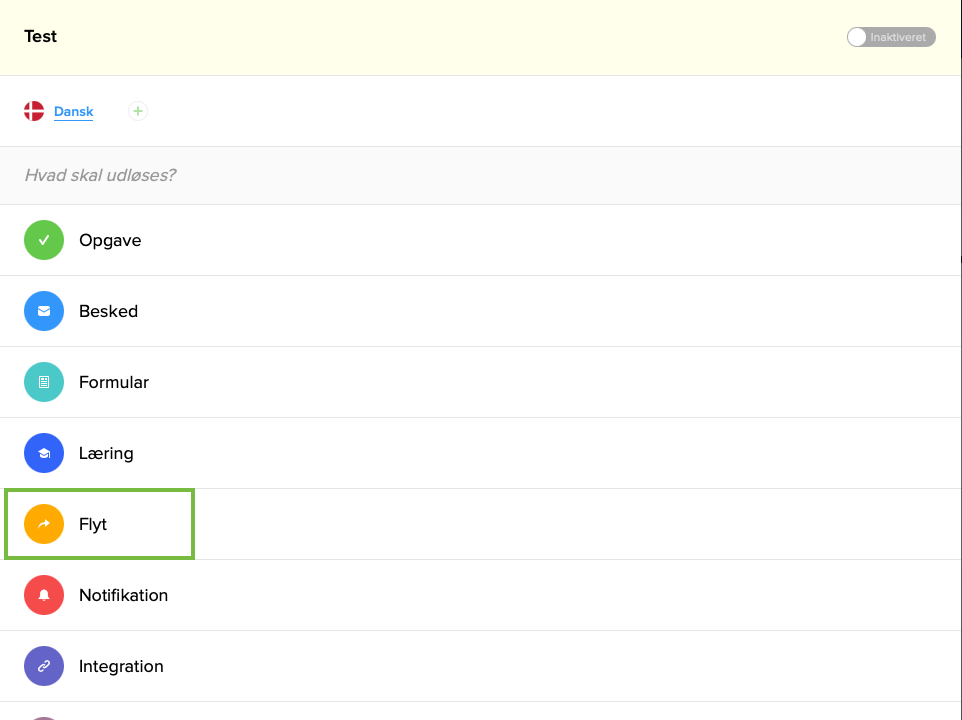Choose the Opgave trigger option label
The width and height of the screenshot is (962, 720).
click(x=110, y=240)
